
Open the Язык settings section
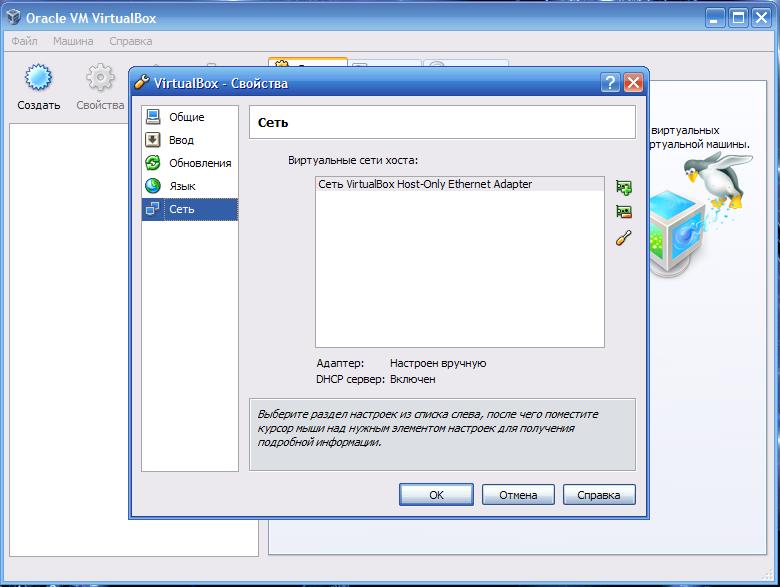190,186
